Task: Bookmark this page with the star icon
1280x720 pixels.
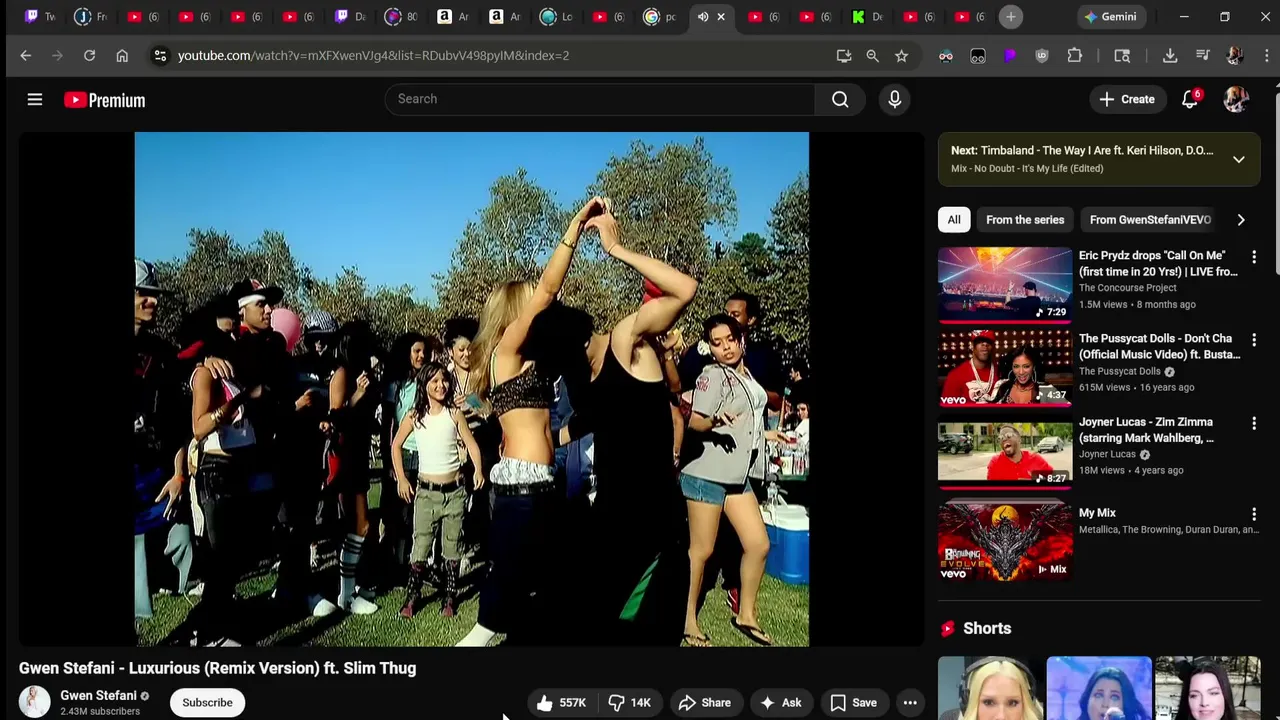Action: click(901, 56)
